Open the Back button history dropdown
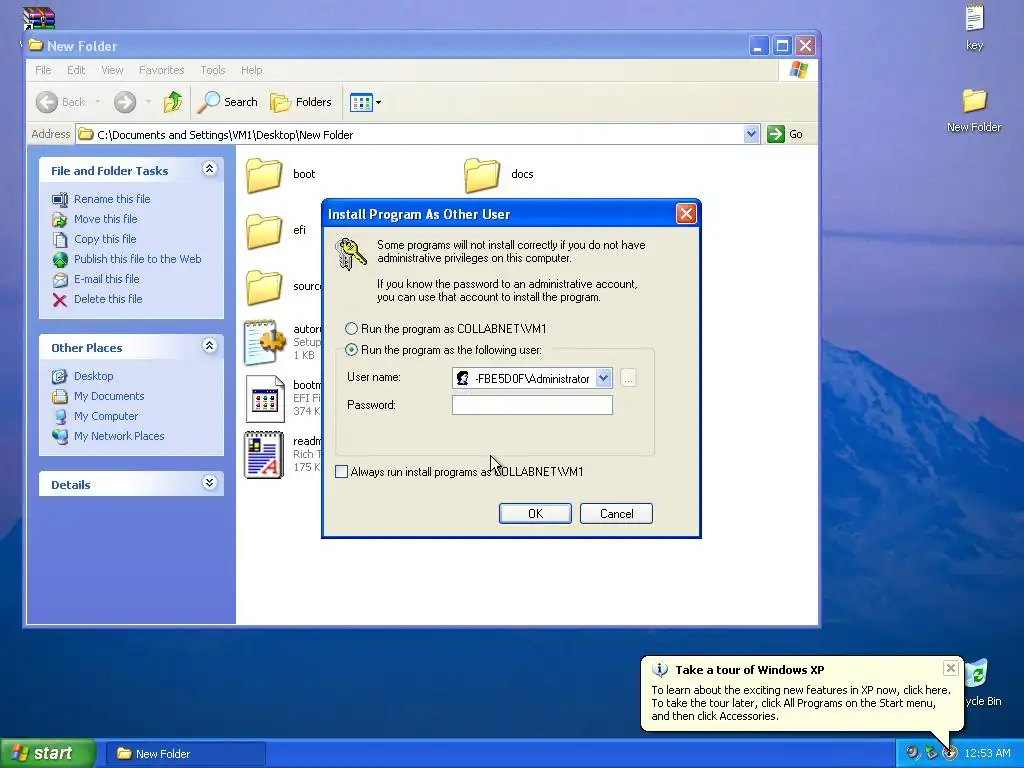 [98, 102]
